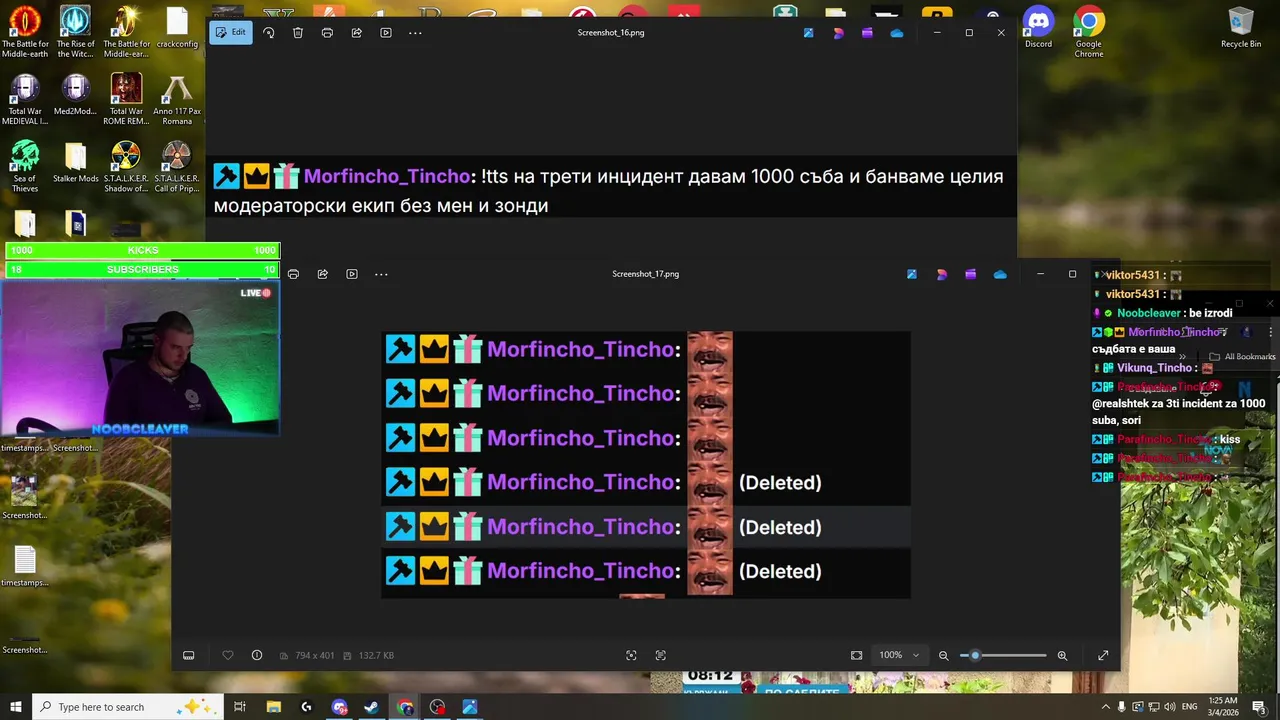Image resolution: width=1280 pixels, height=720 pixels.
Task: Zoom out with the minus magnifier
Action: click(x=943, y=656)
